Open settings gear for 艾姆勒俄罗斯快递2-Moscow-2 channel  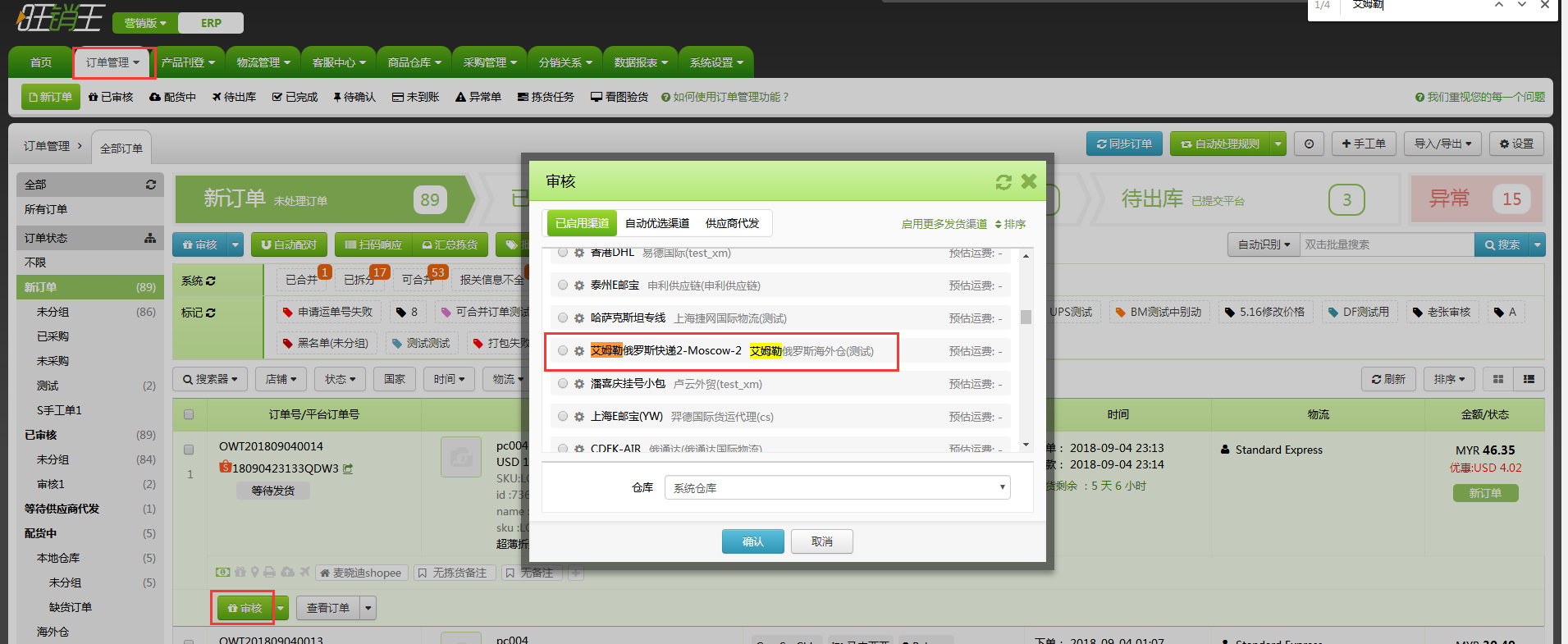point(579,351)
